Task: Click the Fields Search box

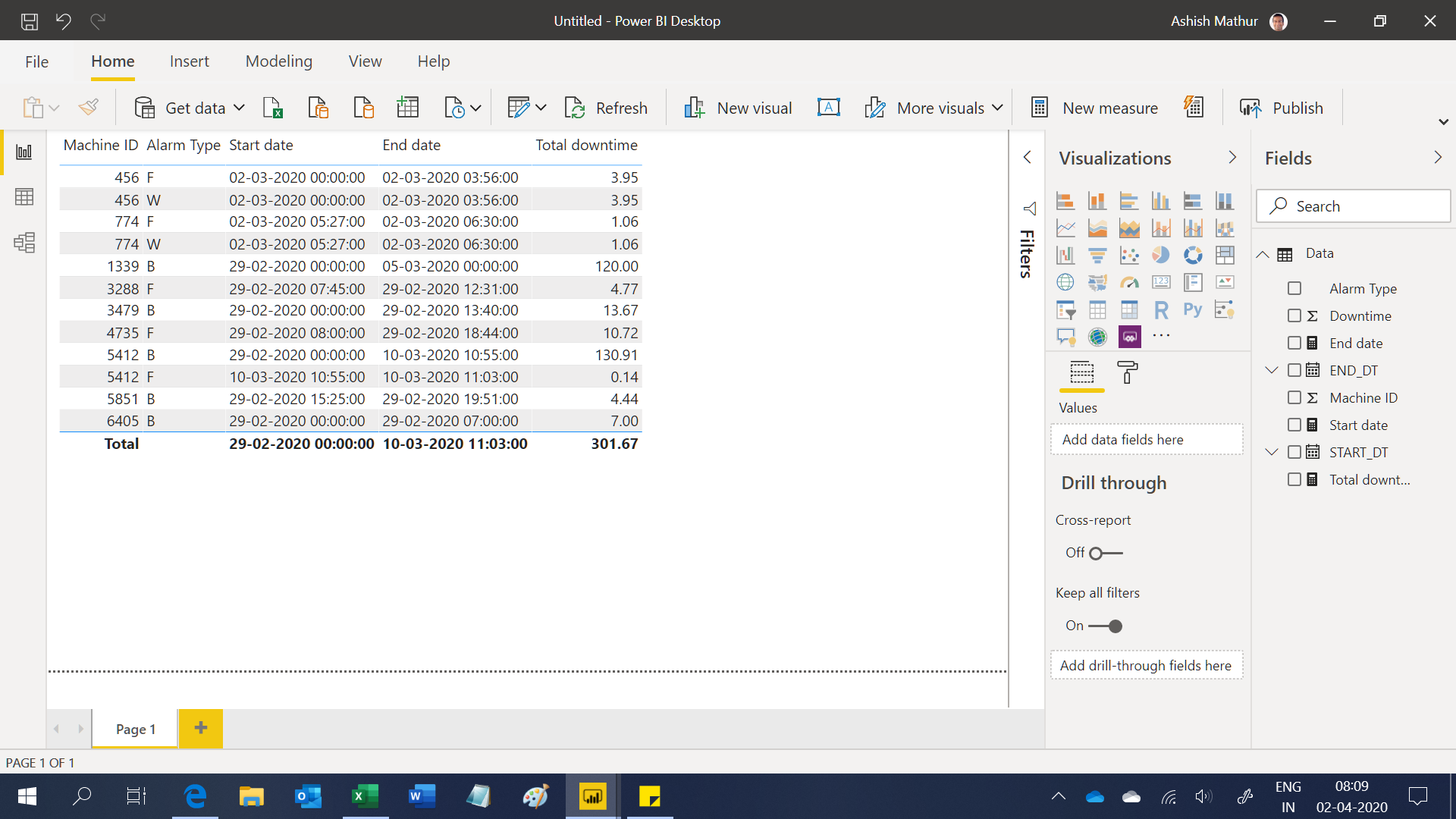Action: (1353, 206)
